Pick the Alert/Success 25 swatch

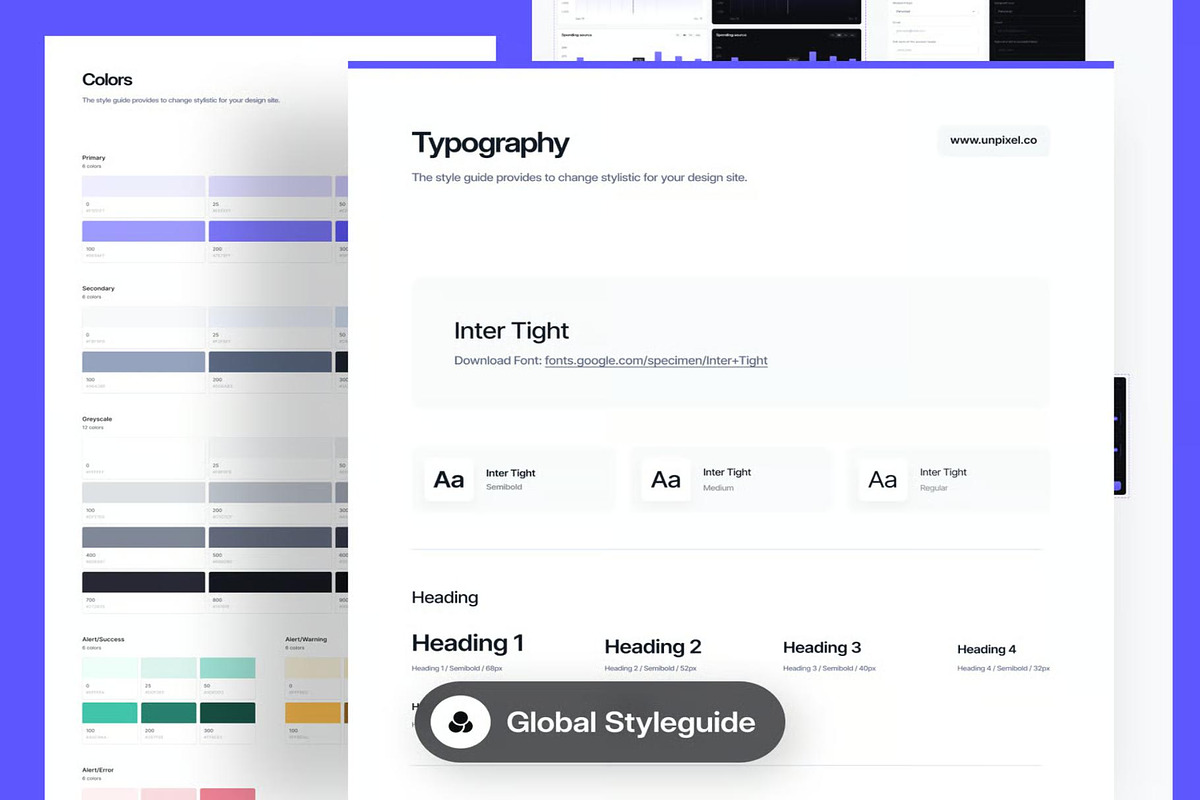[169, 668]
